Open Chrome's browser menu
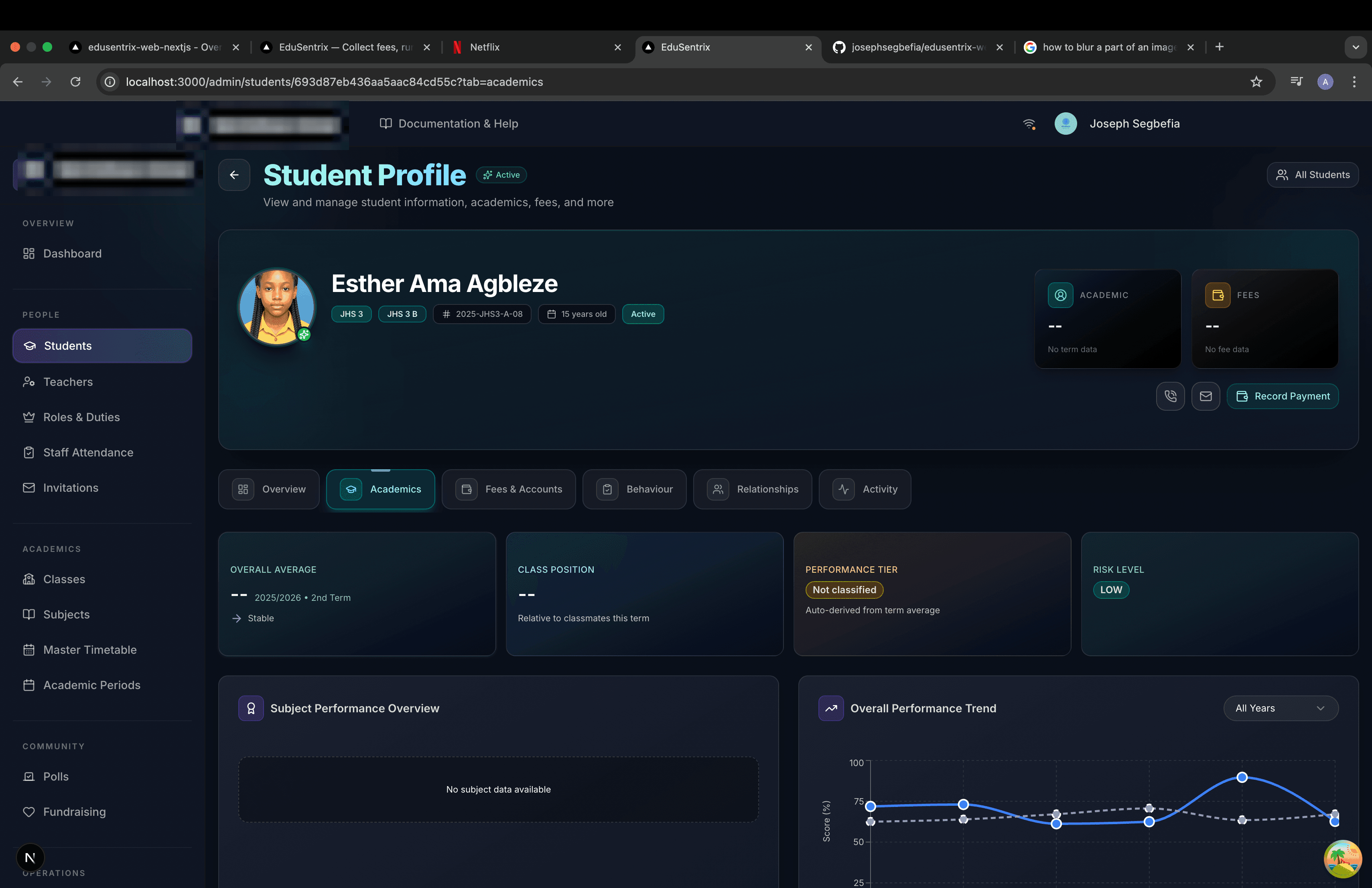Screen dimensions: 1372x888 [1354, 82]
